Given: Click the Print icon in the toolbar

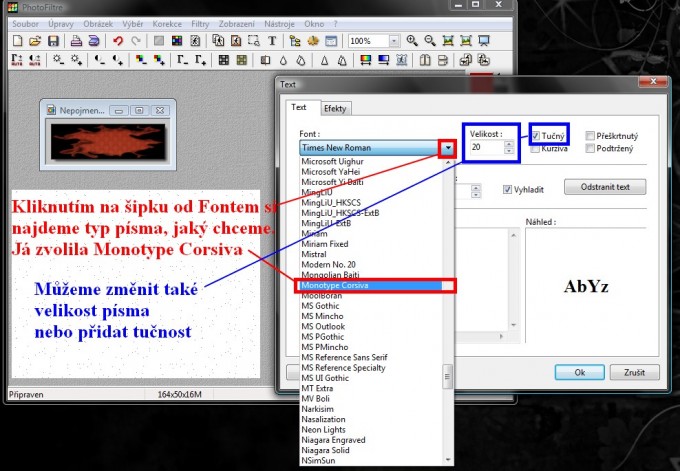Looking at the screenshot, I should pos(76,41).
